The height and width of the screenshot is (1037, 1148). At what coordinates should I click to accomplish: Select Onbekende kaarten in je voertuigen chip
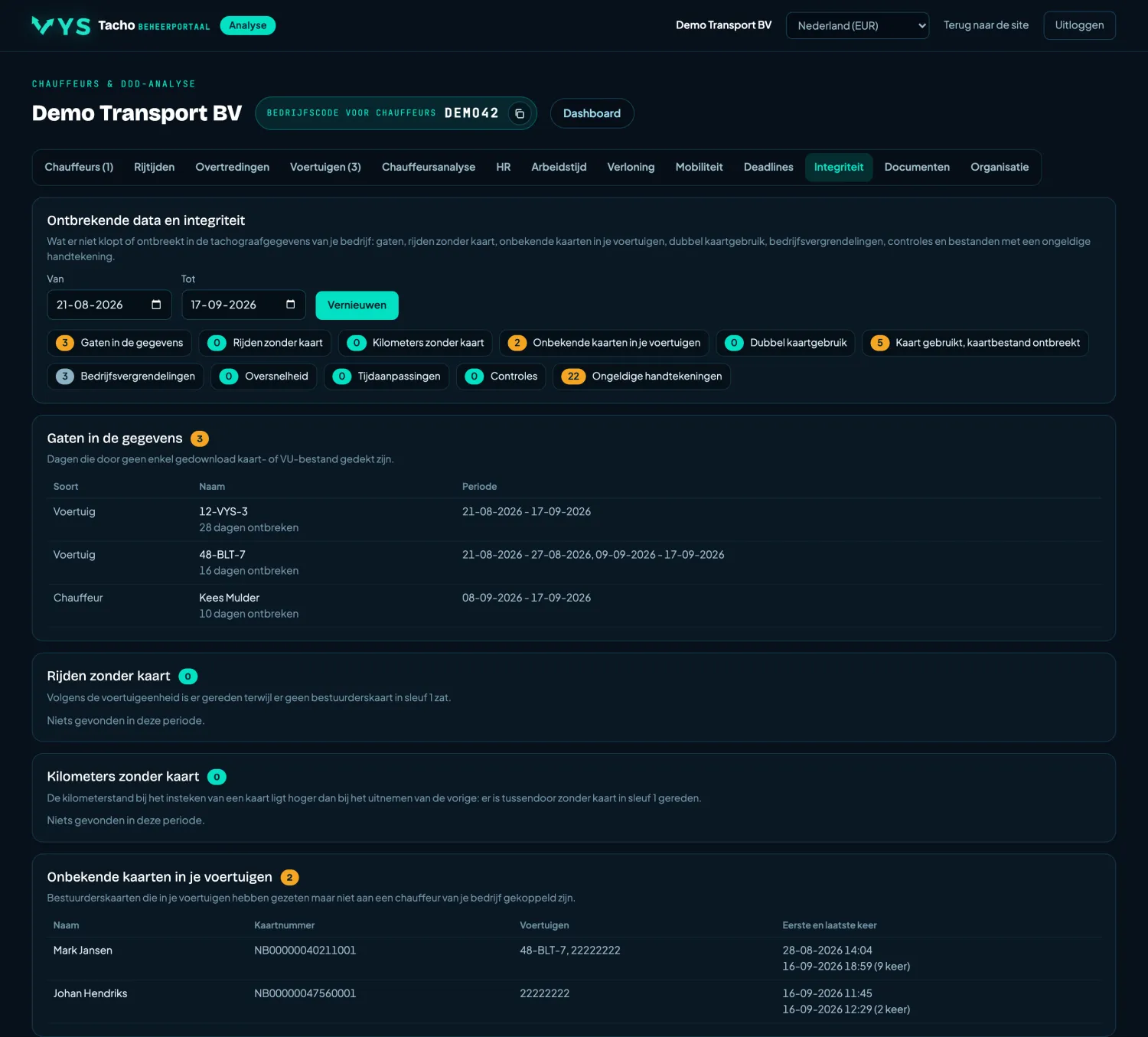point(604,343)
